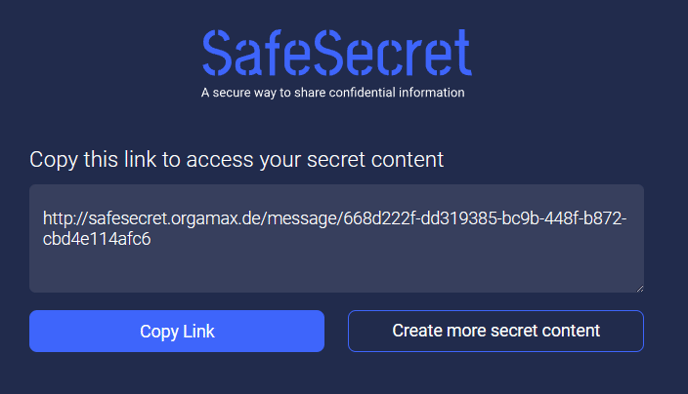Click the empty space below the link text
Image resolution: width=688 pixels, height=394 pixels.
coord(337,270)
